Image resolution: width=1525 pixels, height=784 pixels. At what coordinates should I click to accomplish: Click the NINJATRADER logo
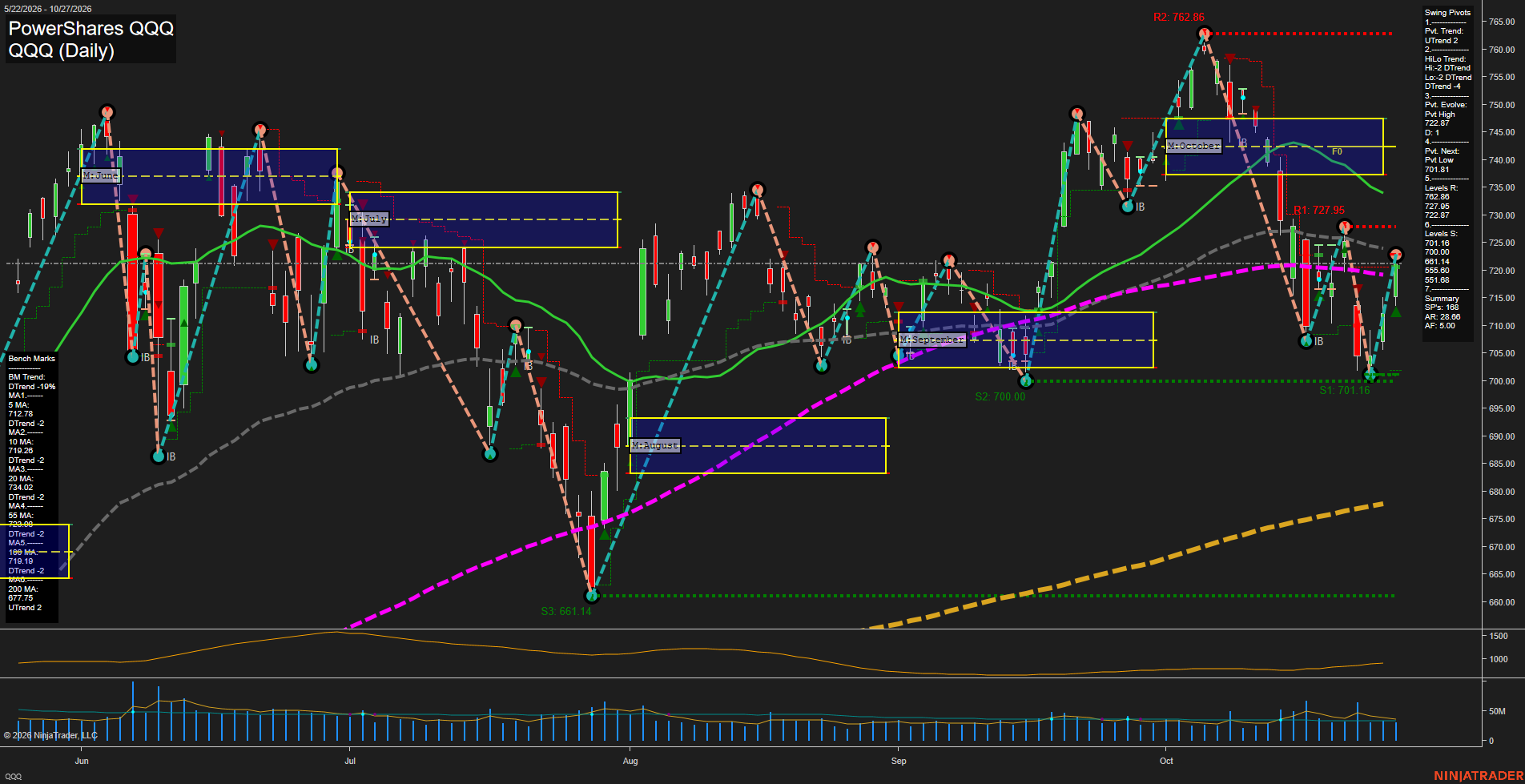point(1479,775)
